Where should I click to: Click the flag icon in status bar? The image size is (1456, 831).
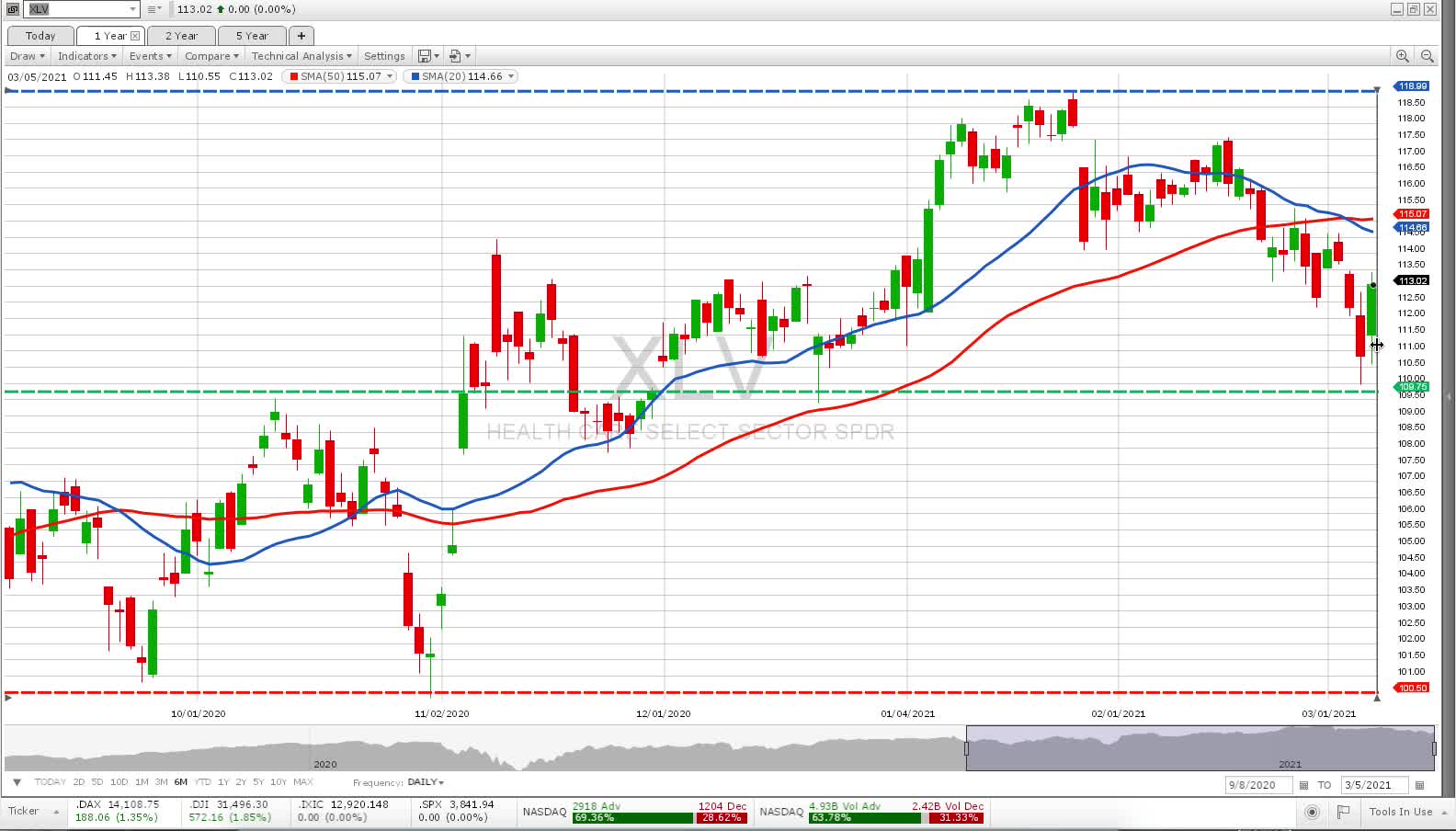click(x=1343, y=812)
